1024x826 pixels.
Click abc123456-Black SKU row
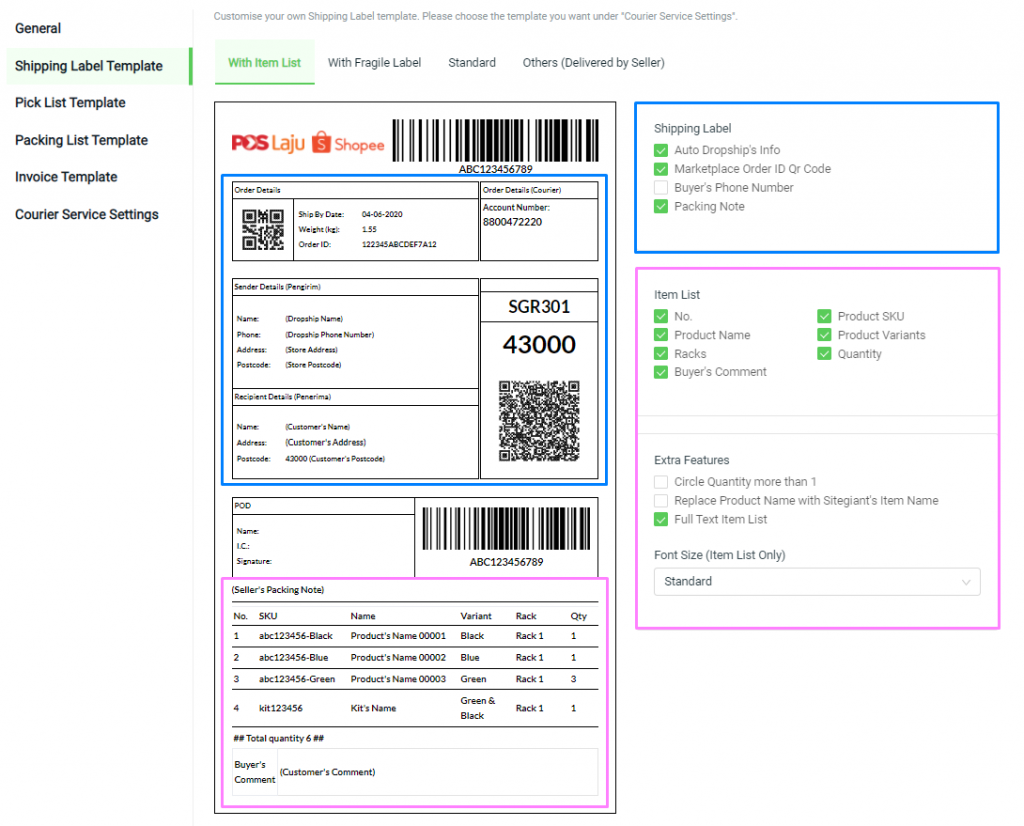tap(296, 636)
